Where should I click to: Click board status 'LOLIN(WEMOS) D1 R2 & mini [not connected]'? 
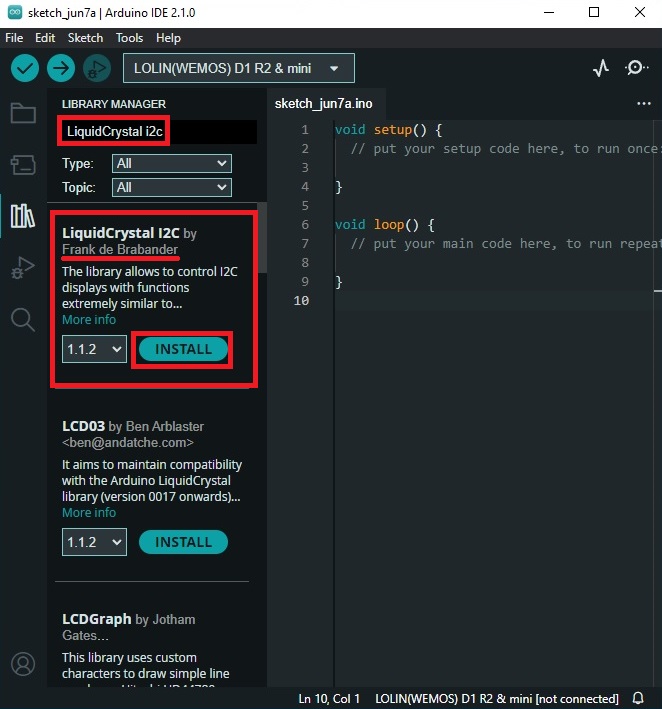tap(496, 699)
